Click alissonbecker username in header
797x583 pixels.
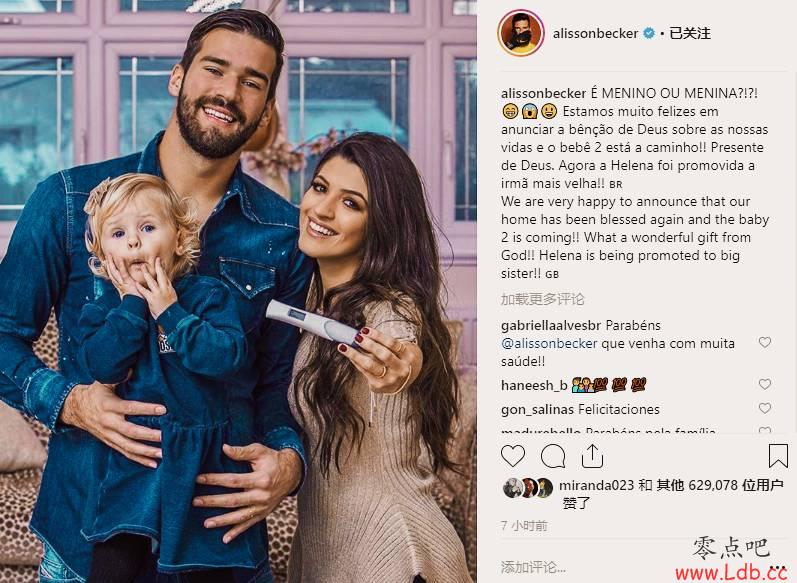tap(595, 34)
